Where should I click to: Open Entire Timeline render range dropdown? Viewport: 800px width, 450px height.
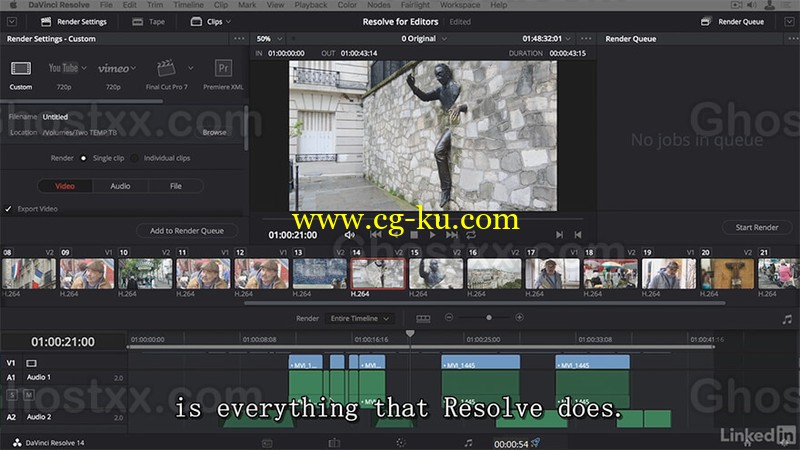pos(360,318)
